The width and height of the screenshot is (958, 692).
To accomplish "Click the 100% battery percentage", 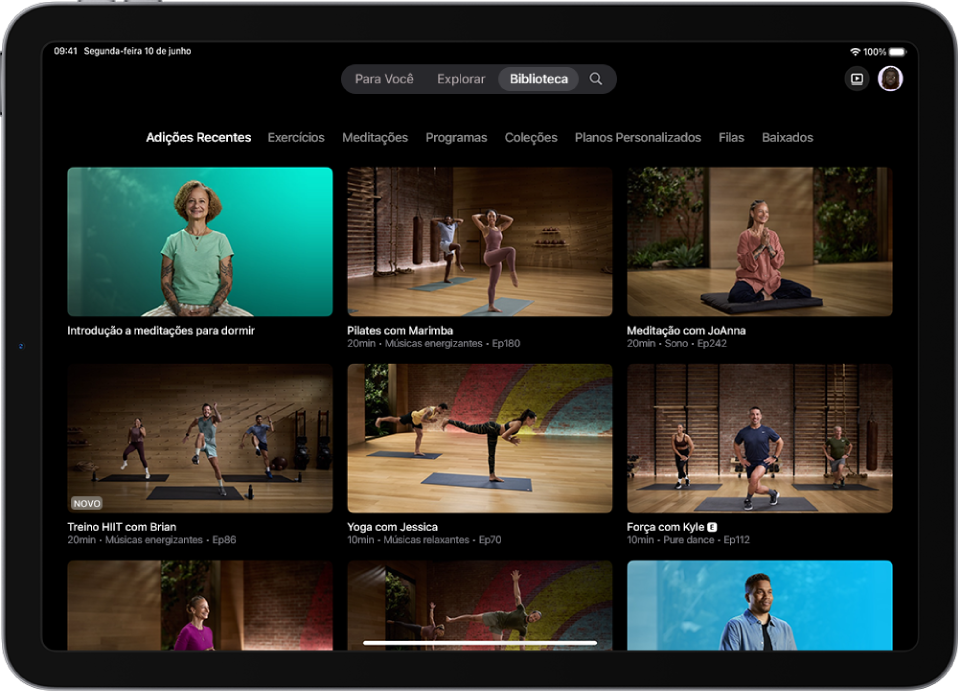I will pyautogui.click(x=874, y=52).
